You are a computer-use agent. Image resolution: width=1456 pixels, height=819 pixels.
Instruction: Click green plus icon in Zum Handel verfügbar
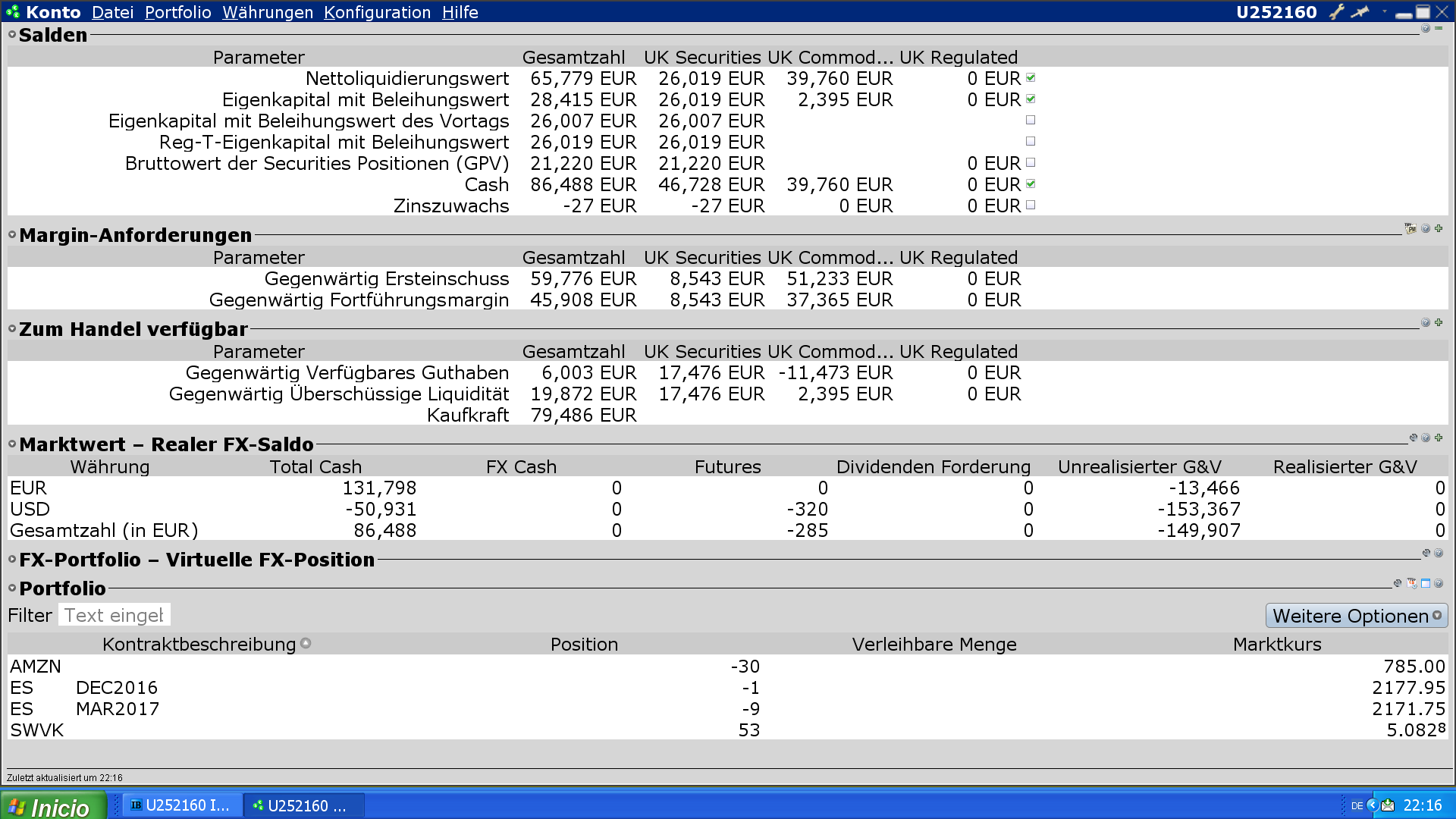[x=1439, y=322]
